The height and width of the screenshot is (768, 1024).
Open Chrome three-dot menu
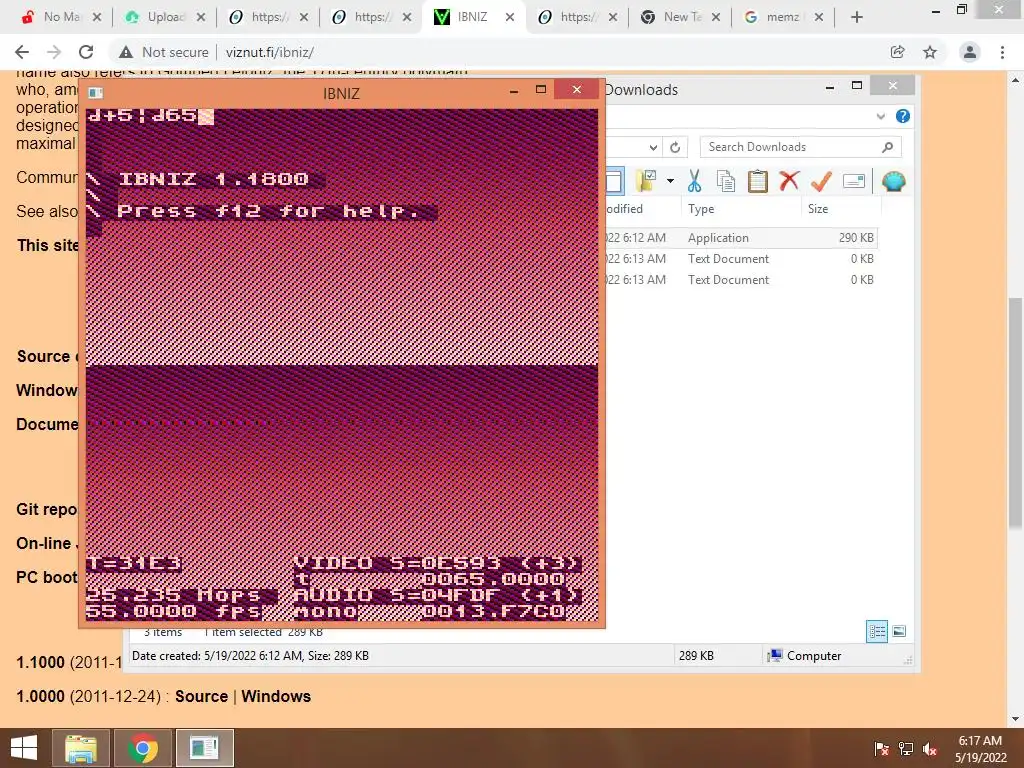click(x=1002, y=52)
